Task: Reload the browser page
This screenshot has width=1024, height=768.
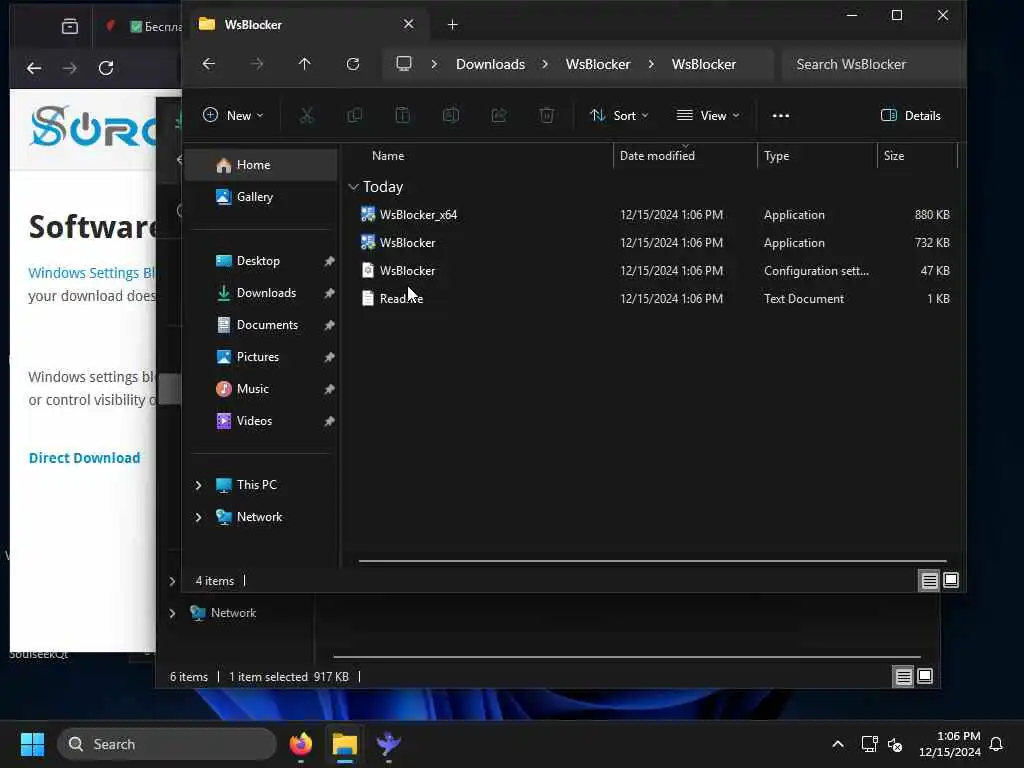Action: click(x=106, y=68)
